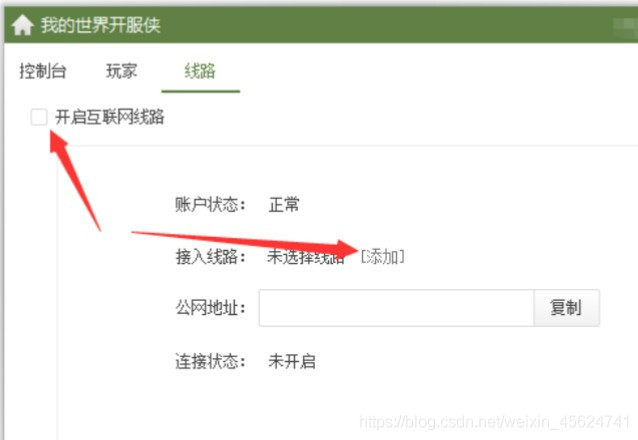
Task: Select the 线路 tab
Action: coord(200,71)
